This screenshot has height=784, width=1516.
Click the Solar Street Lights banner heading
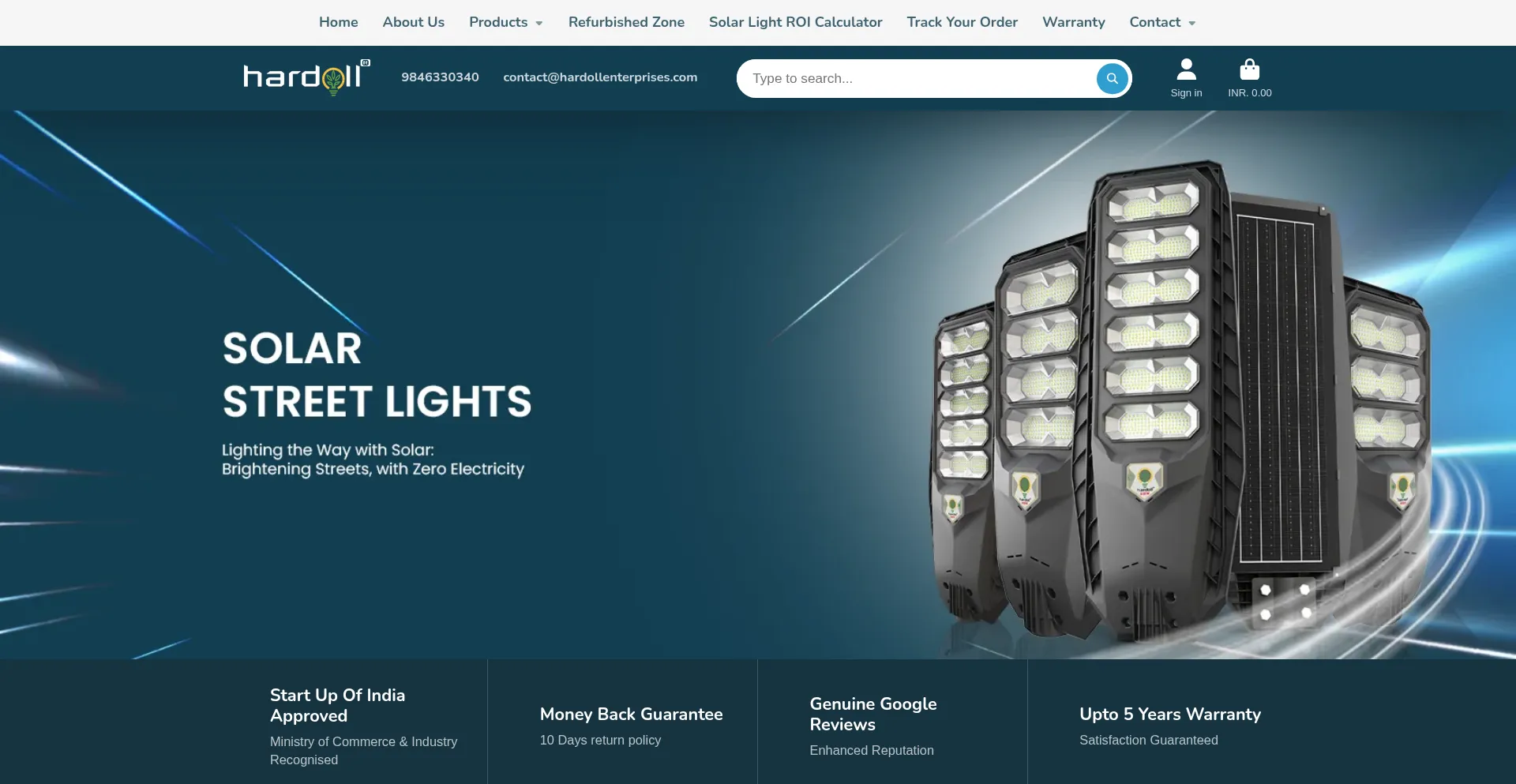pos(377,375)
